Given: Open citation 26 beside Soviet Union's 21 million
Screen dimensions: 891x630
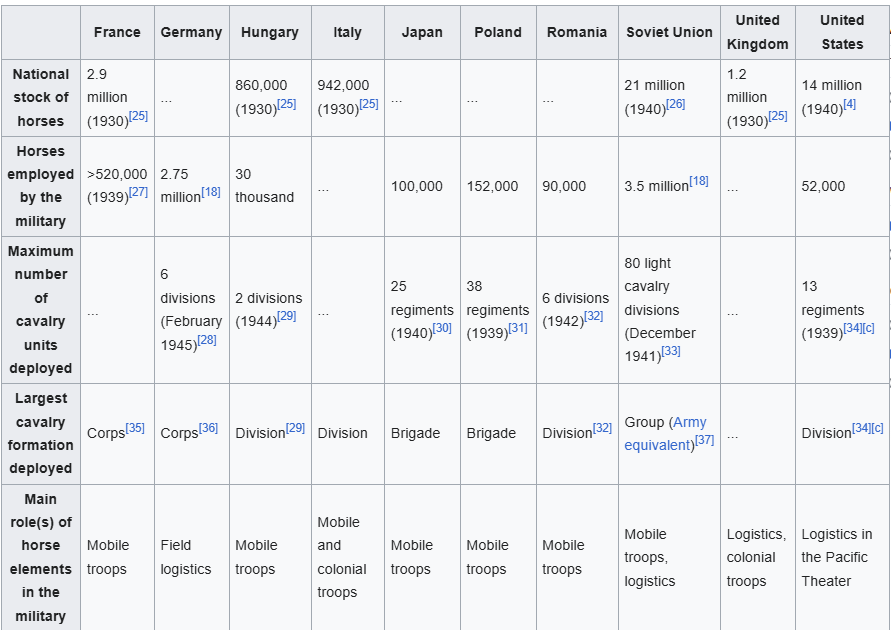Looking at the screenshot, I should click(675, 104).
